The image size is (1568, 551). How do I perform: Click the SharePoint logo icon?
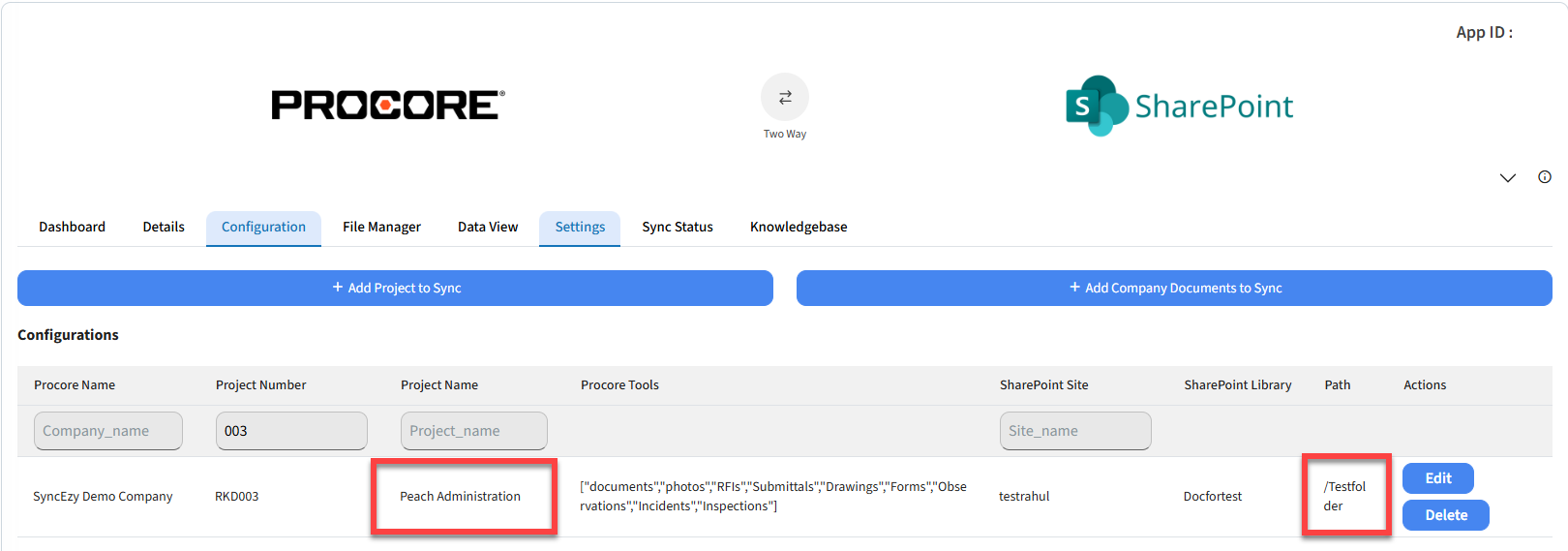click(1096, 106)
